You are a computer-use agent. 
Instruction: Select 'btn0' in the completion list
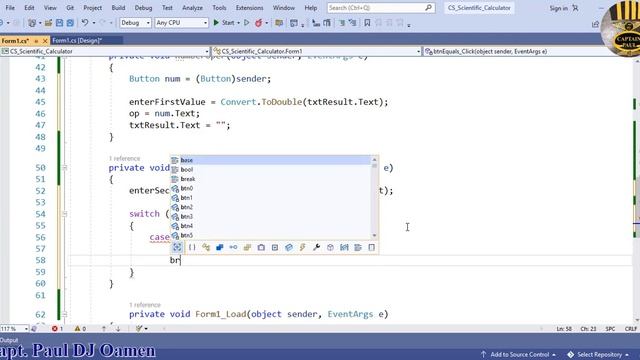pos(270,188)
